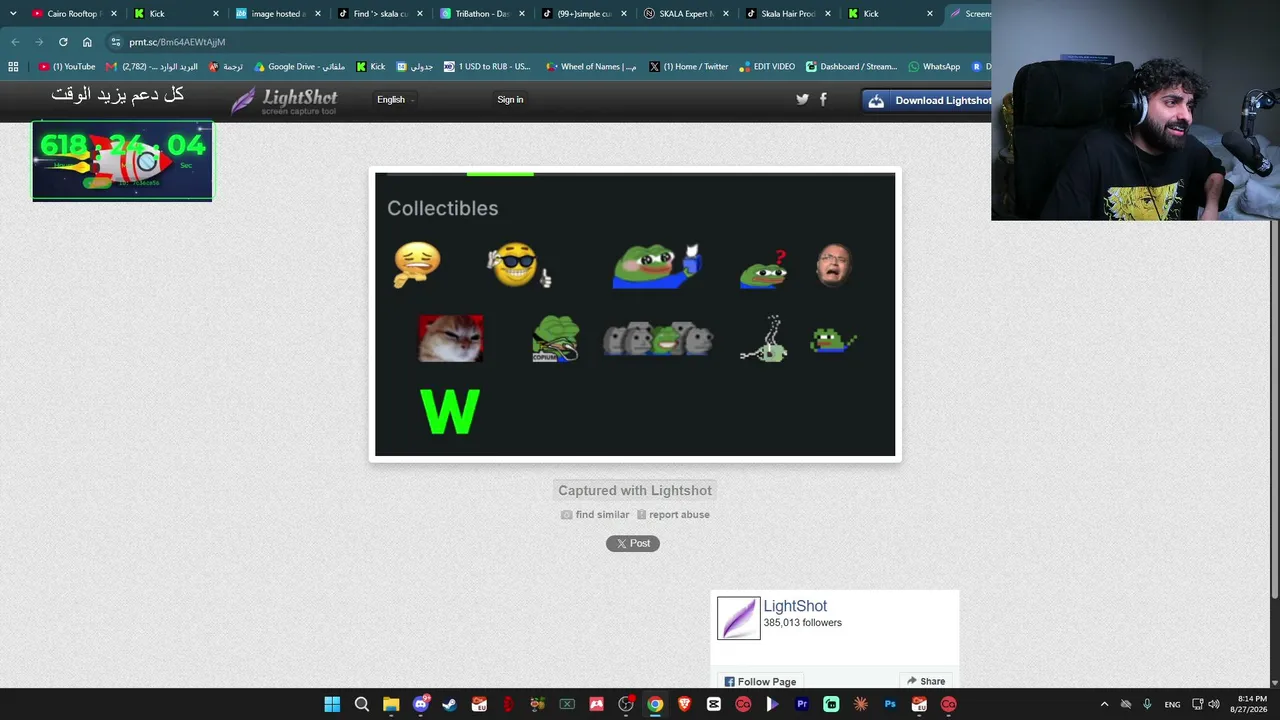Click the Follow Page button
This screenshot has width=1280, height=720.
pos(760,682)
